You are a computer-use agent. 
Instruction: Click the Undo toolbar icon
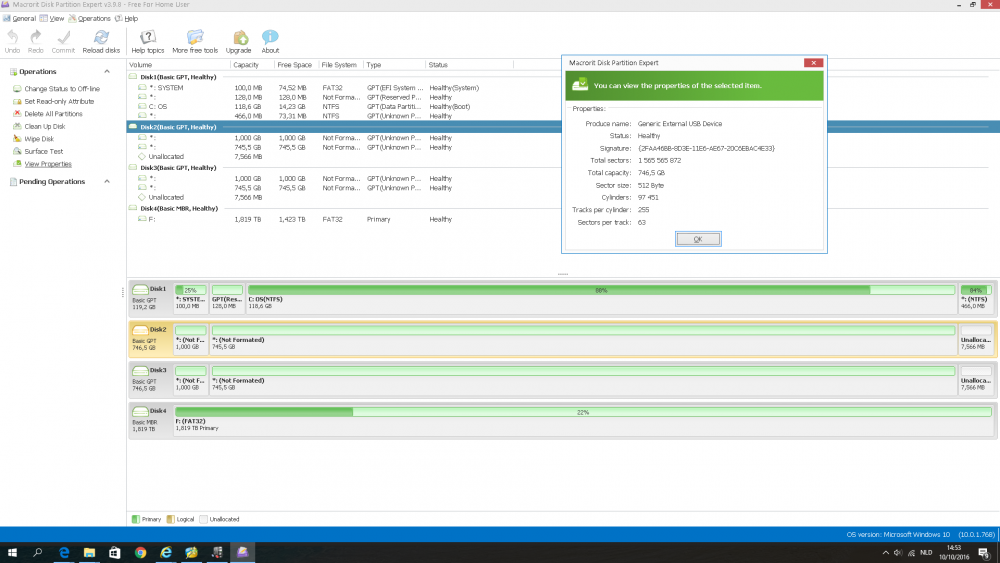pos(12,41)
